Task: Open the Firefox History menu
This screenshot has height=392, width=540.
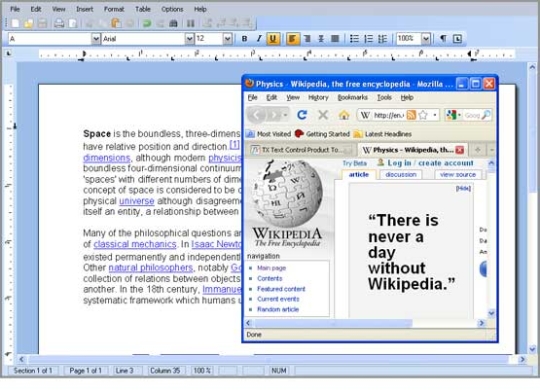Action: click(x=318, y=97)
